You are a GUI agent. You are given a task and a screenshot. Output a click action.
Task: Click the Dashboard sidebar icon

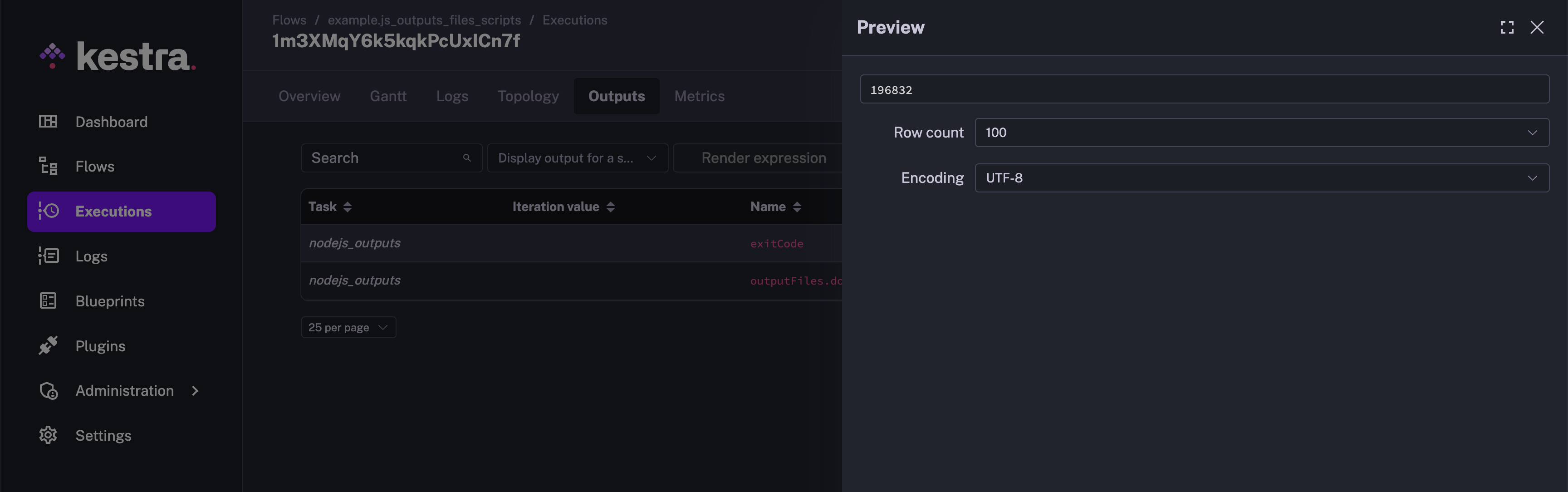[48, 122]
